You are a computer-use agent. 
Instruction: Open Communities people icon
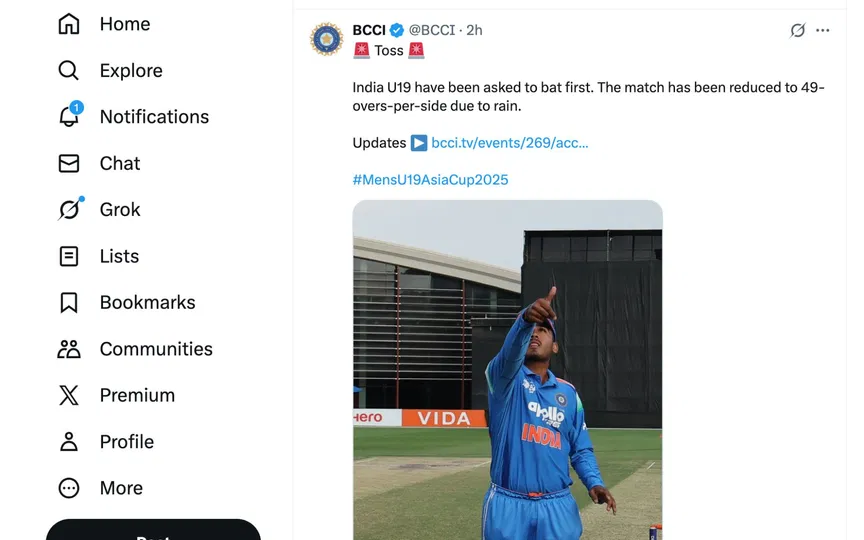coord(68,349)
